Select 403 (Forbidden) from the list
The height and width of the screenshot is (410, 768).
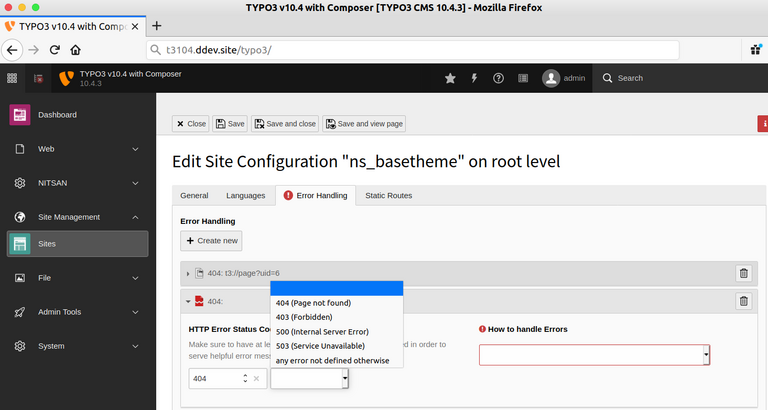click(304, 317)
